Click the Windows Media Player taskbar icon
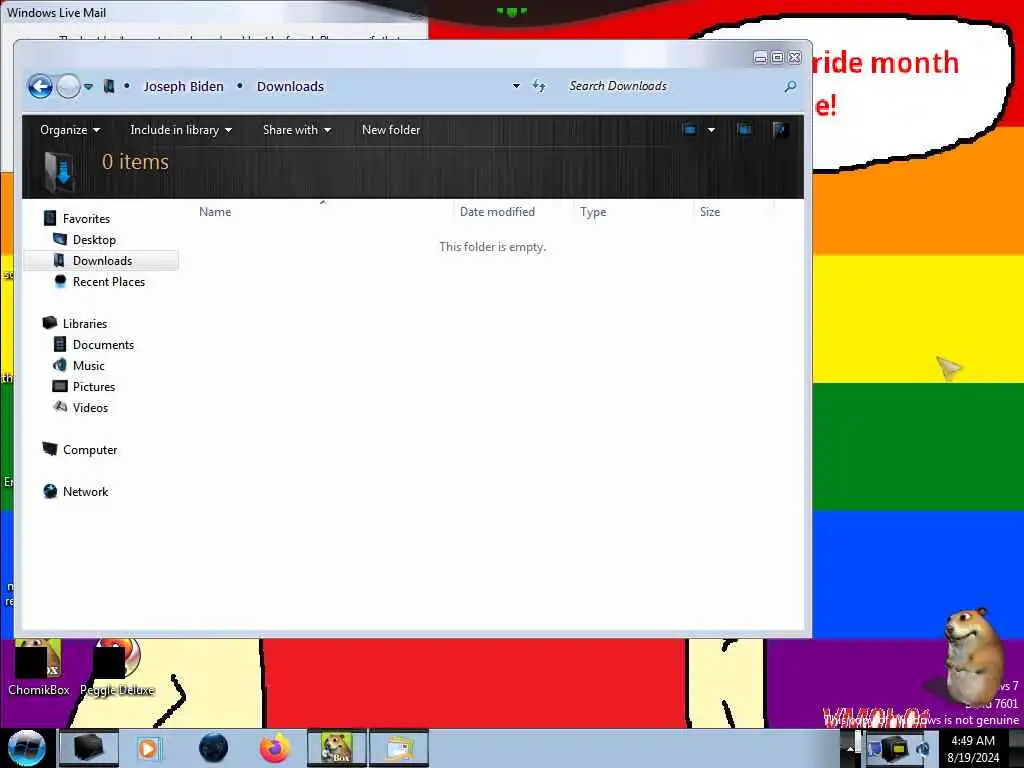The width and height of the screenshot is (1024, 768). pyautogui.click(x=148, y=748)
